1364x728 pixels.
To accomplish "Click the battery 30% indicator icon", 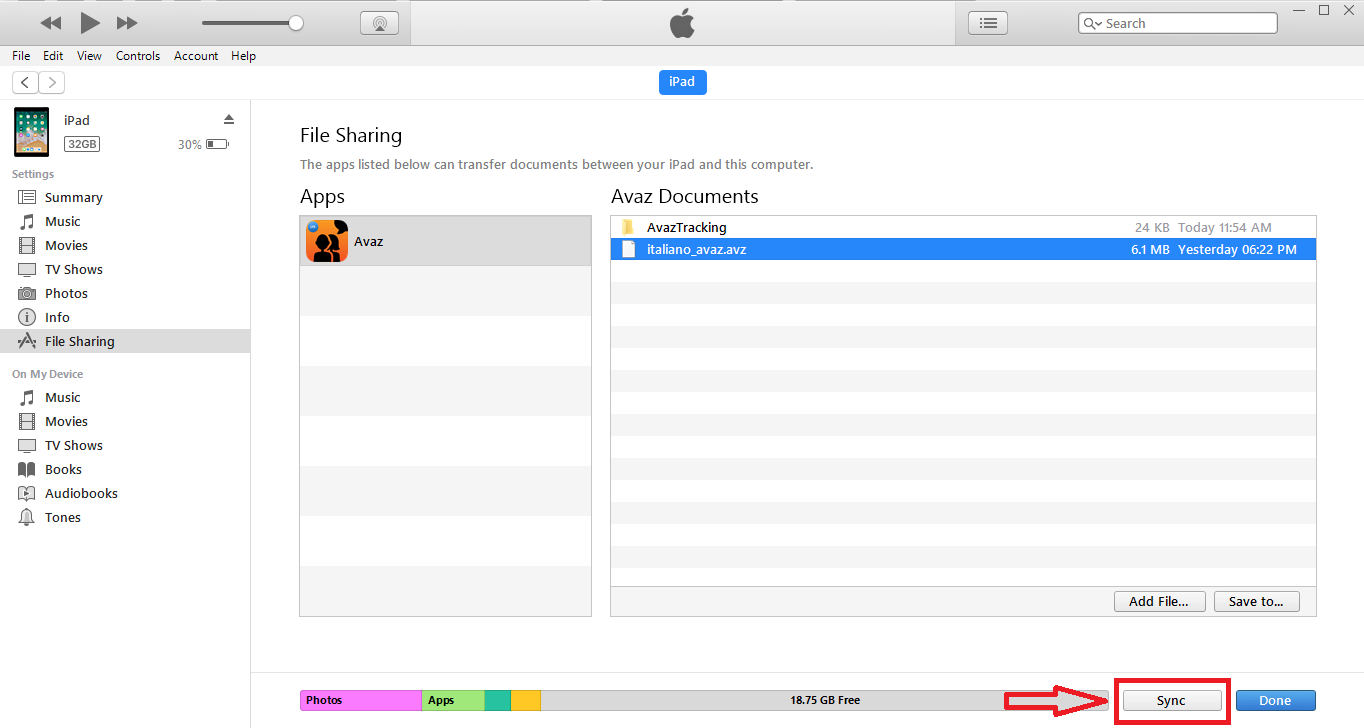I will (x=217, y=144).
